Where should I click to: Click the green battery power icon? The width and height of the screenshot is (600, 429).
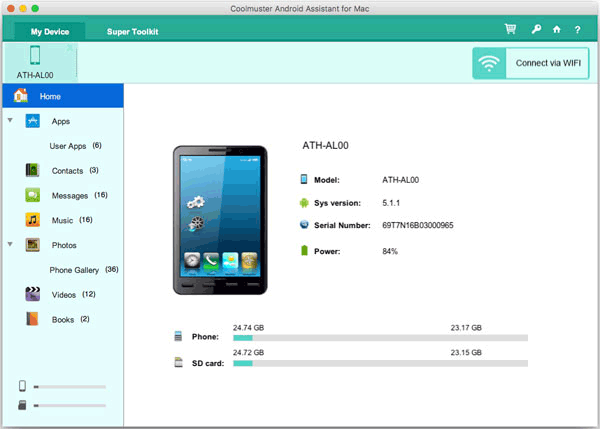(x=304, y=251)
